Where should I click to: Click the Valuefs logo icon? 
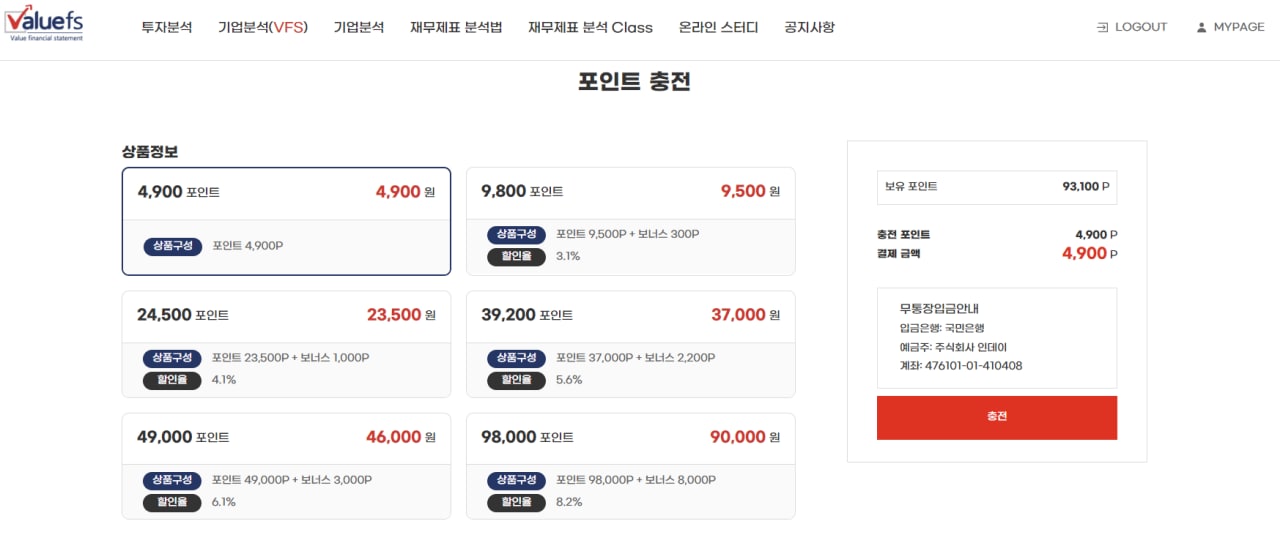(44, 24)
